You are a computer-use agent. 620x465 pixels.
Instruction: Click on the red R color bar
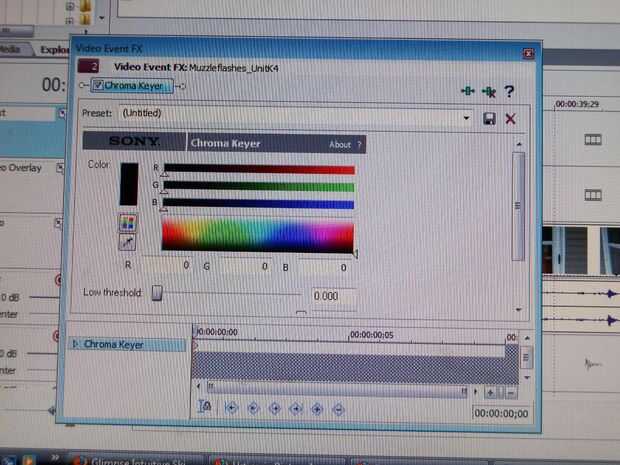259,169
